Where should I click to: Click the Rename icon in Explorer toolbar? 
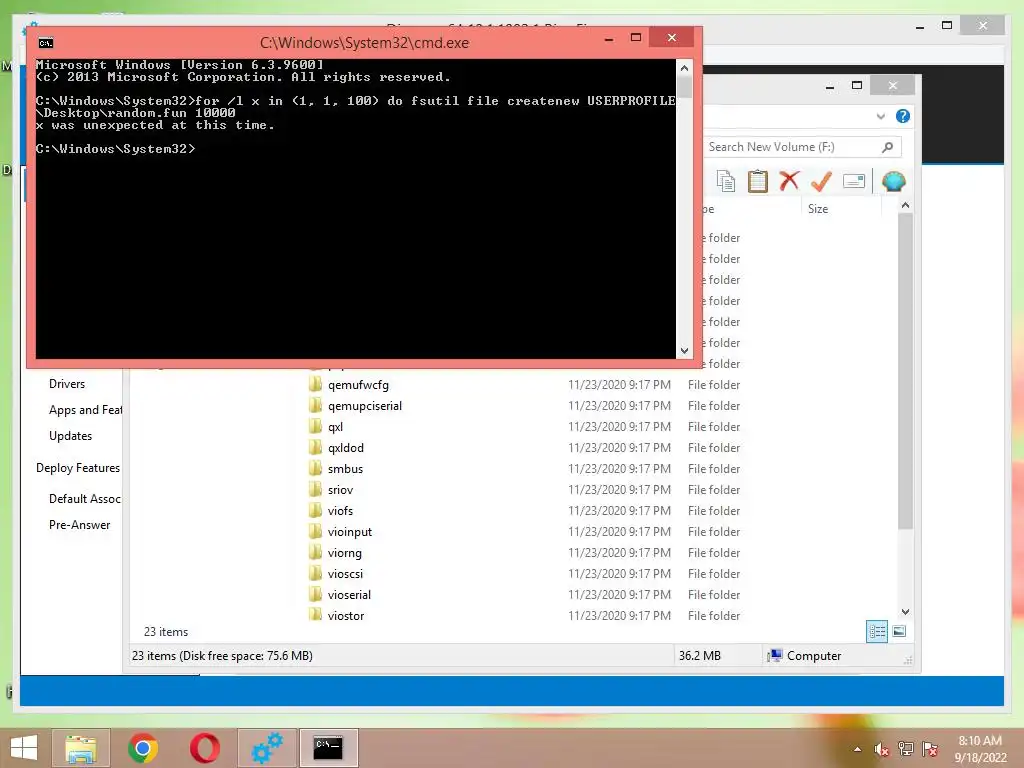point(854,181)
